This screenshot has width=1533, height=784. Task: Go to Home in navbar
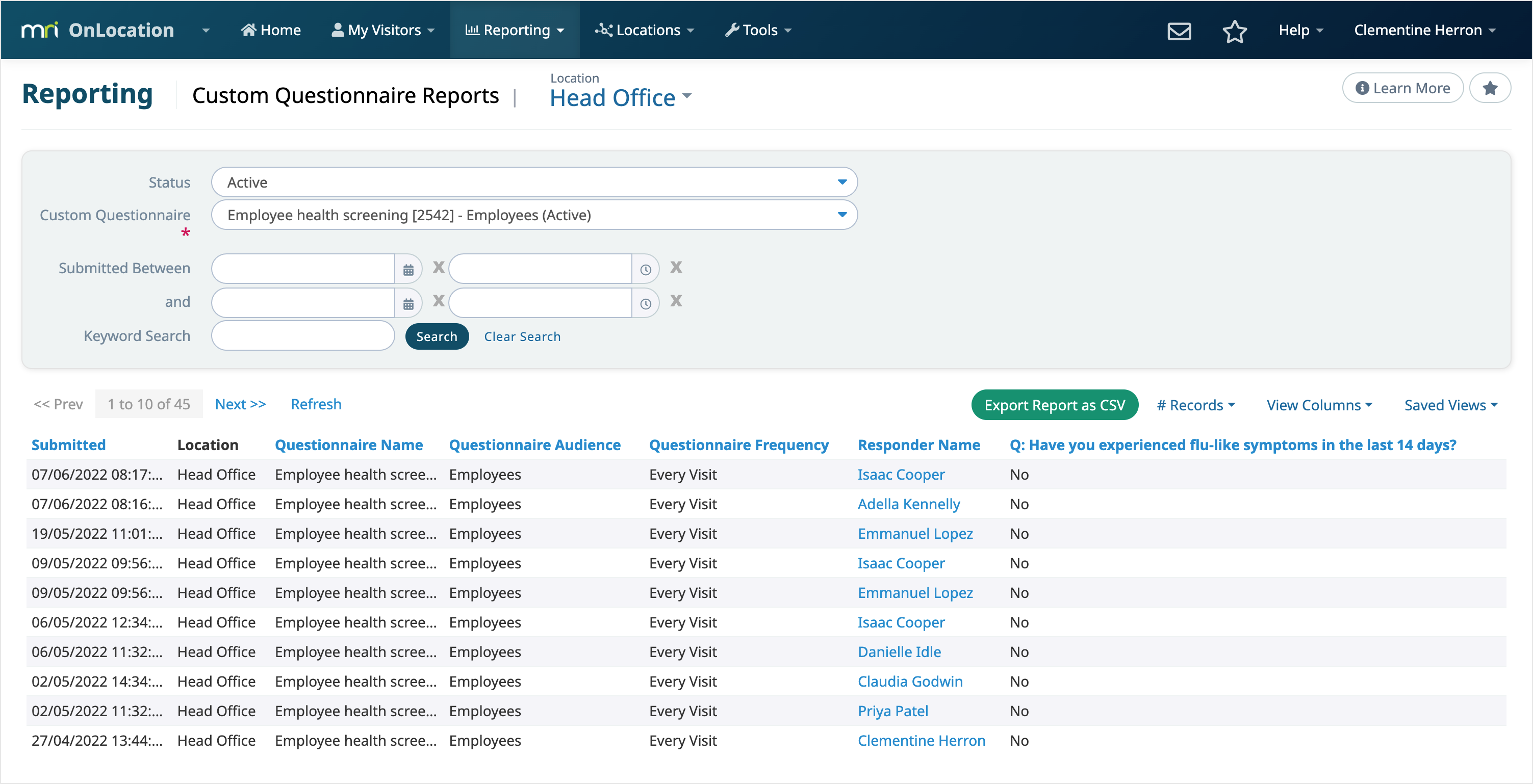pos(271,31)
